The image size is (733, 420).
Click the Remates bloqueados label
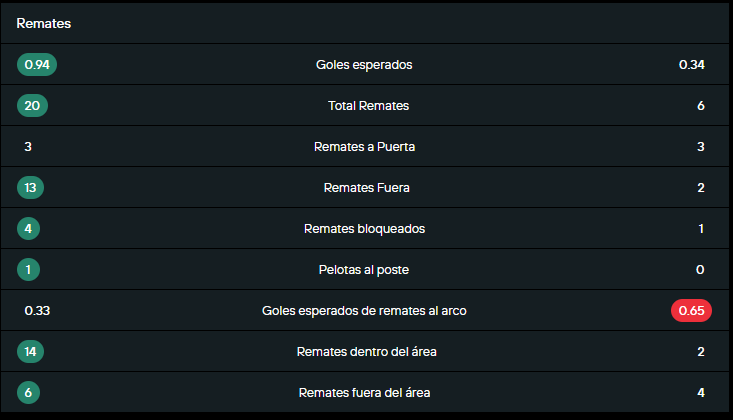click(364, 229)
